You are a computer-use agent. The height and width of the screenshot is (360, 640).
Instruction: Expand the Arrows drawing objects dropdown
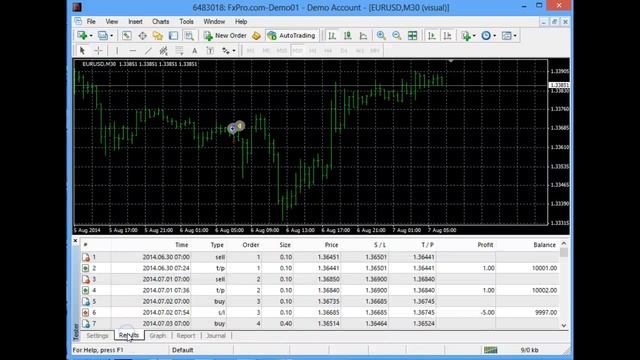[x=233, y=51]
